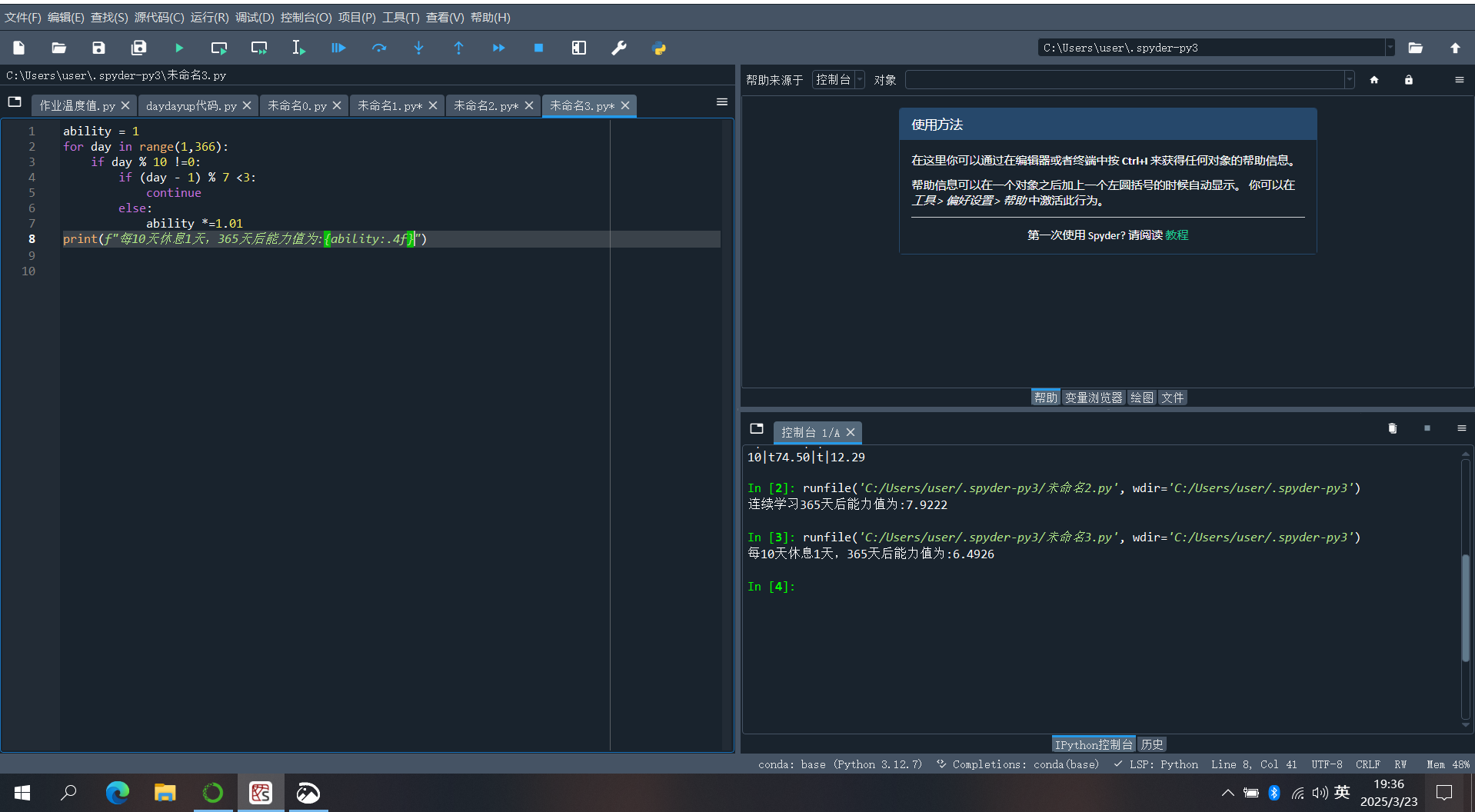The height and width of the screenshot is (812, 1475).
Task: Open file using folder toolbar icon
Action: (x=59, y=48)
